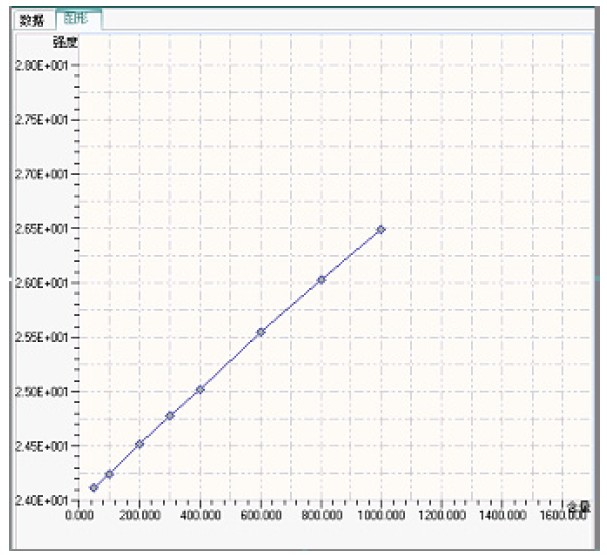Click the 2.40E+001 y-axis label
This screenshot has width=607, height=555.
click(x=41, y=500)
